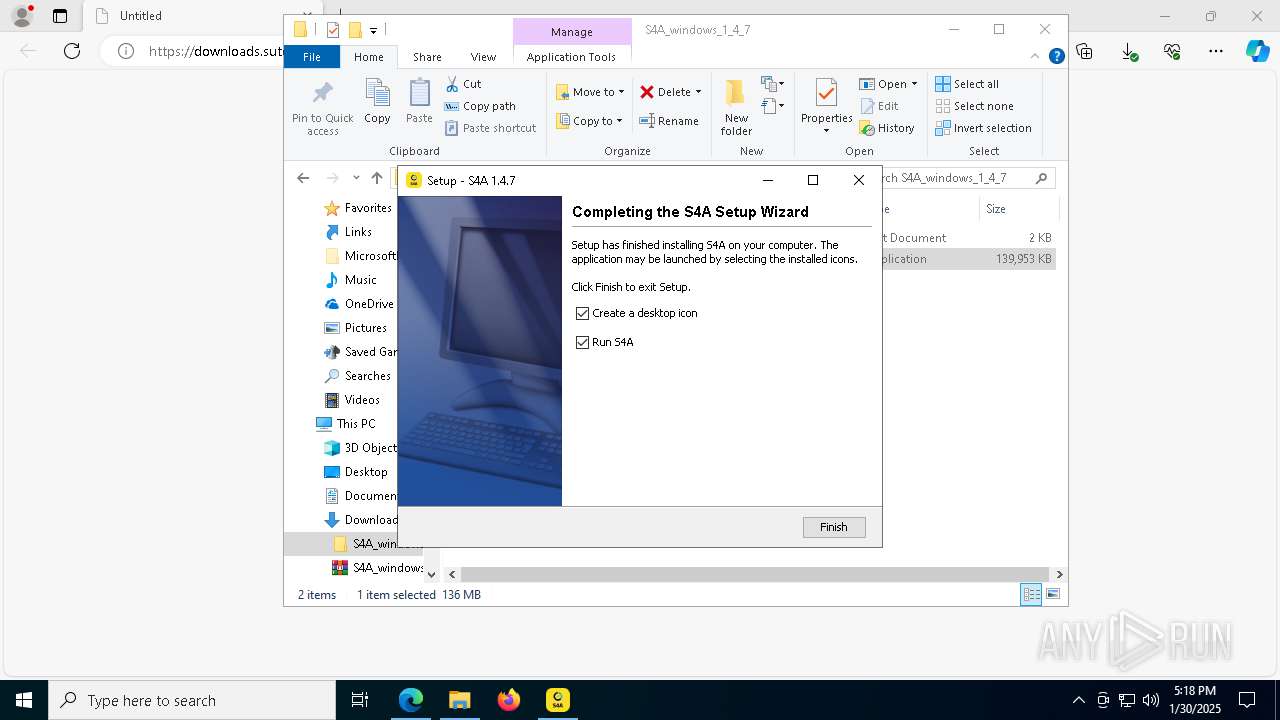The height and width of the screenshot is (720, 1280).
Task: Open Customize Quick Access Toolbar dropdown
Action: coord(373,31)
